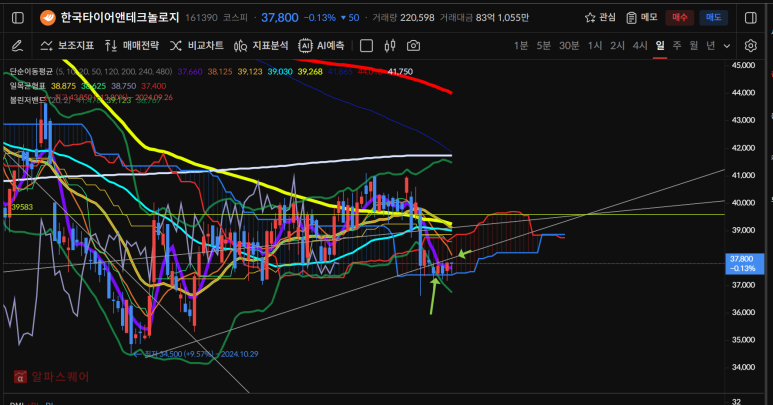
Task: Click 34,000 price axis label
Action: pyautogui.click(x=743, y=367)
